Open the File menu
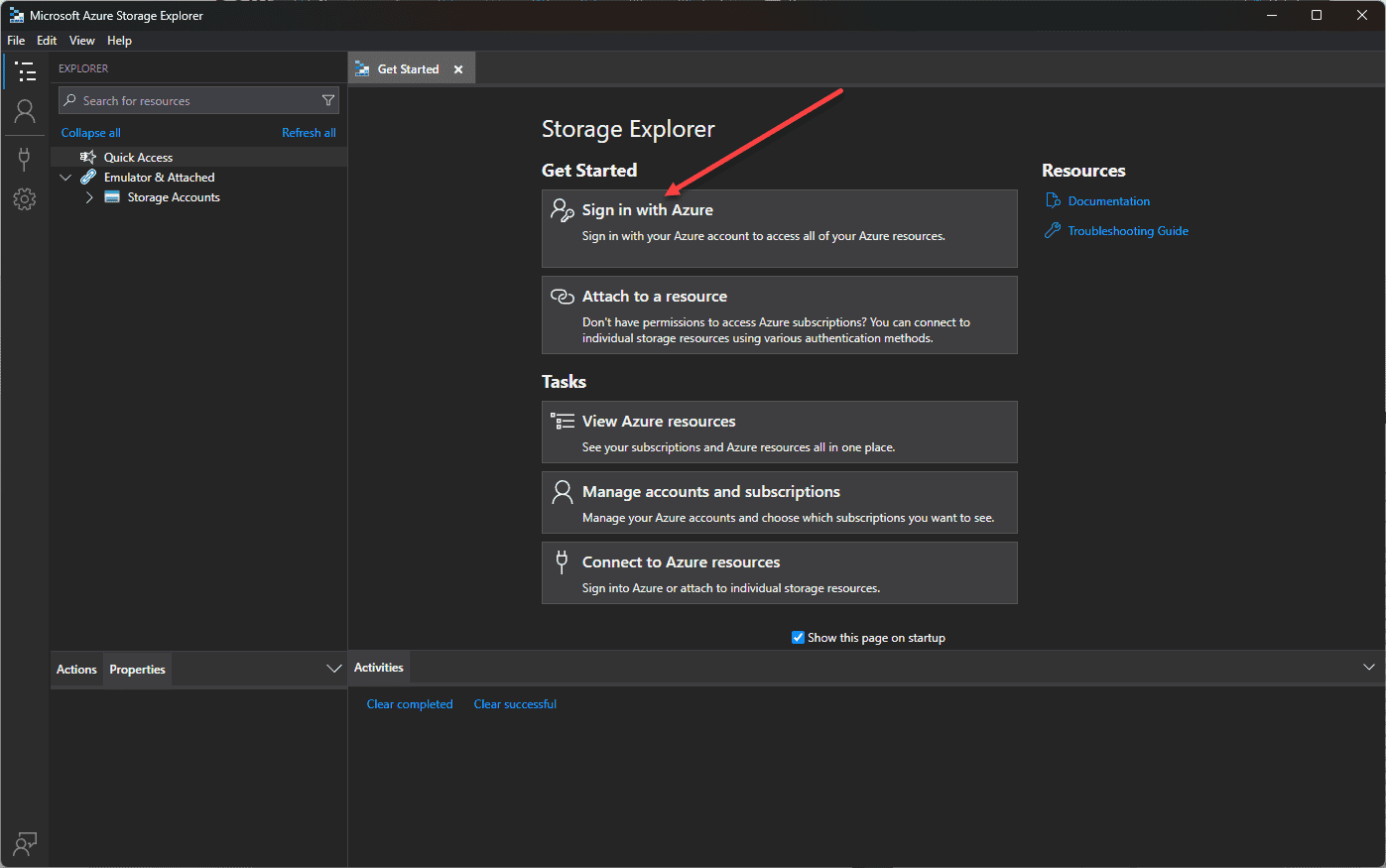The image size is (1386, 868). coord(16,41)
